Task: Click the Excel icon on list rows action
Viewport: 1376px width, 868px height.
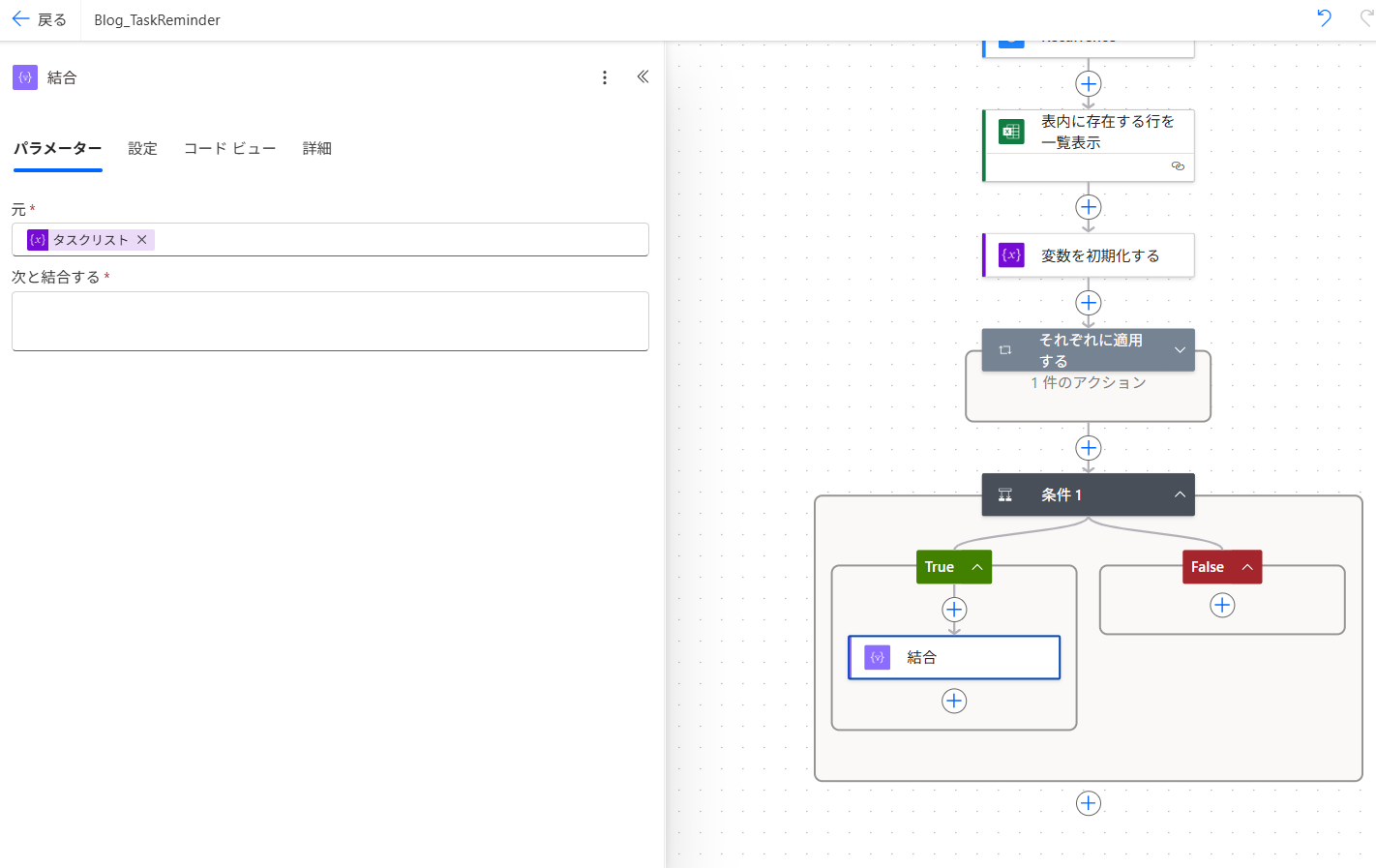Action: [x=1011, y=133]
